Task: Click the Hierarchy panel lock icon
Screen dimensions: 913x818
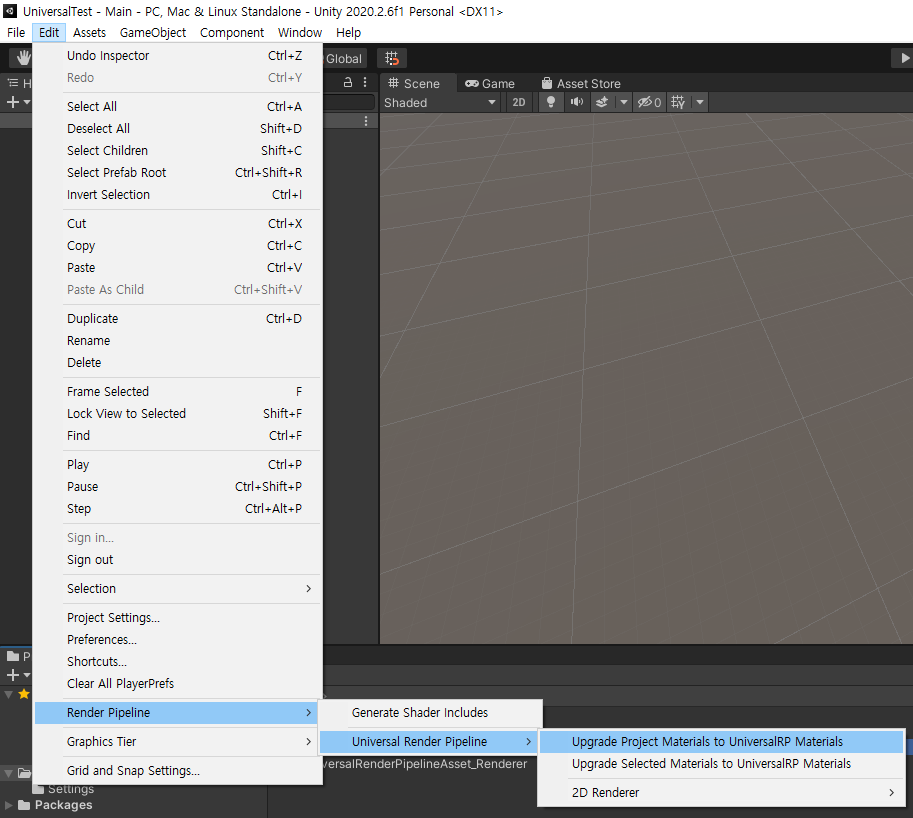Action: 348,82
